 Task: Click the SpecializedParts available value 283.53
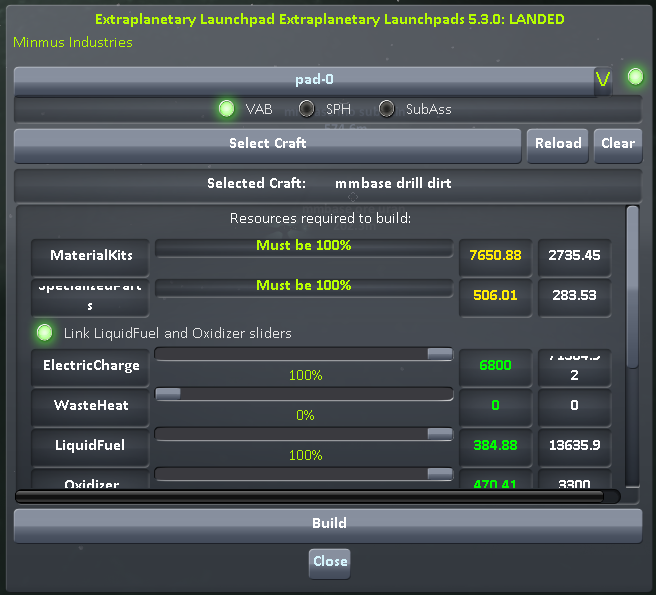pyautogui.click(x=574, y=298)
